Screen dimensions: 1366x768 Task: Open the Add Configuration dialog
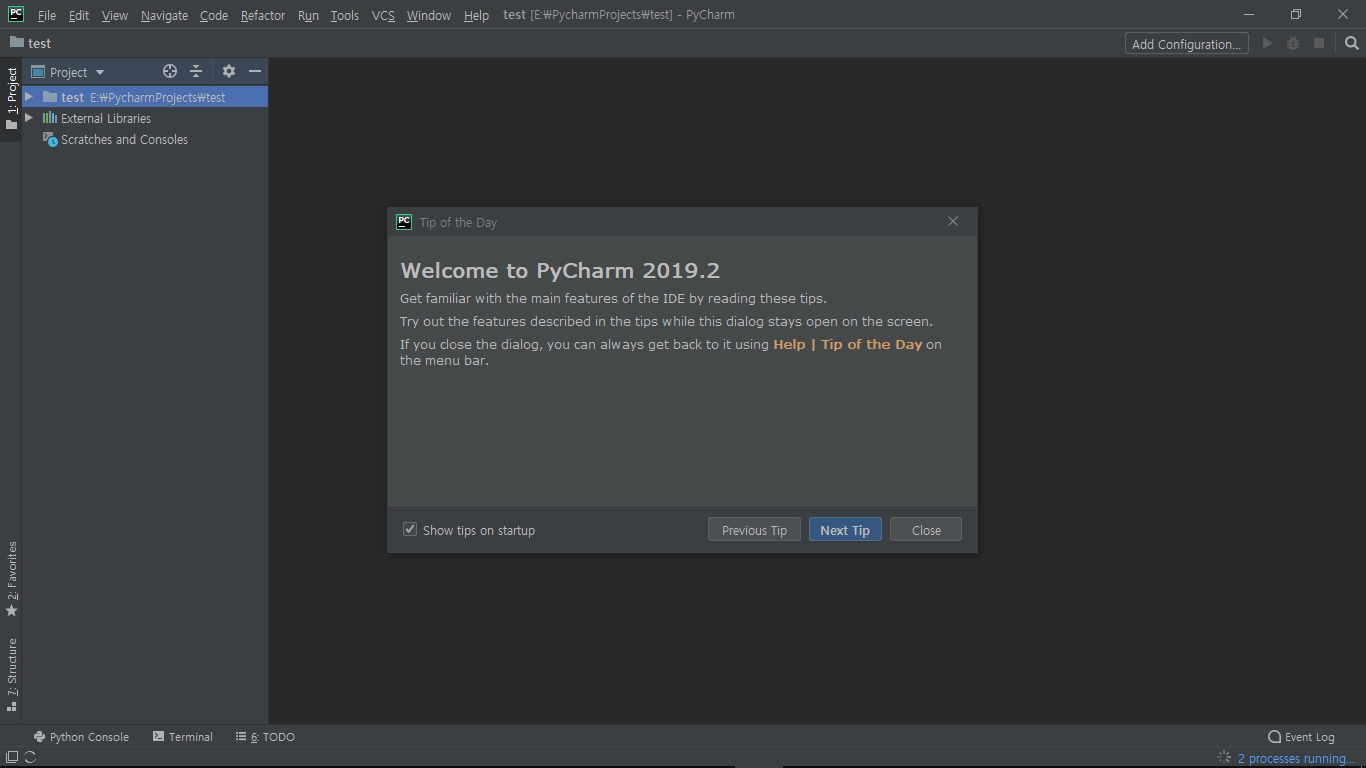point(1186,43)
